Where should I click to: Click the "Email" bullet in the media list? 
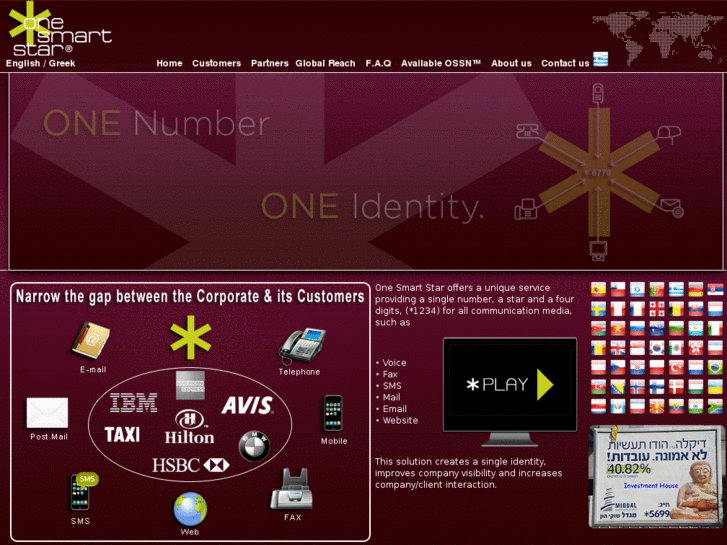click(x=395, y=409)
